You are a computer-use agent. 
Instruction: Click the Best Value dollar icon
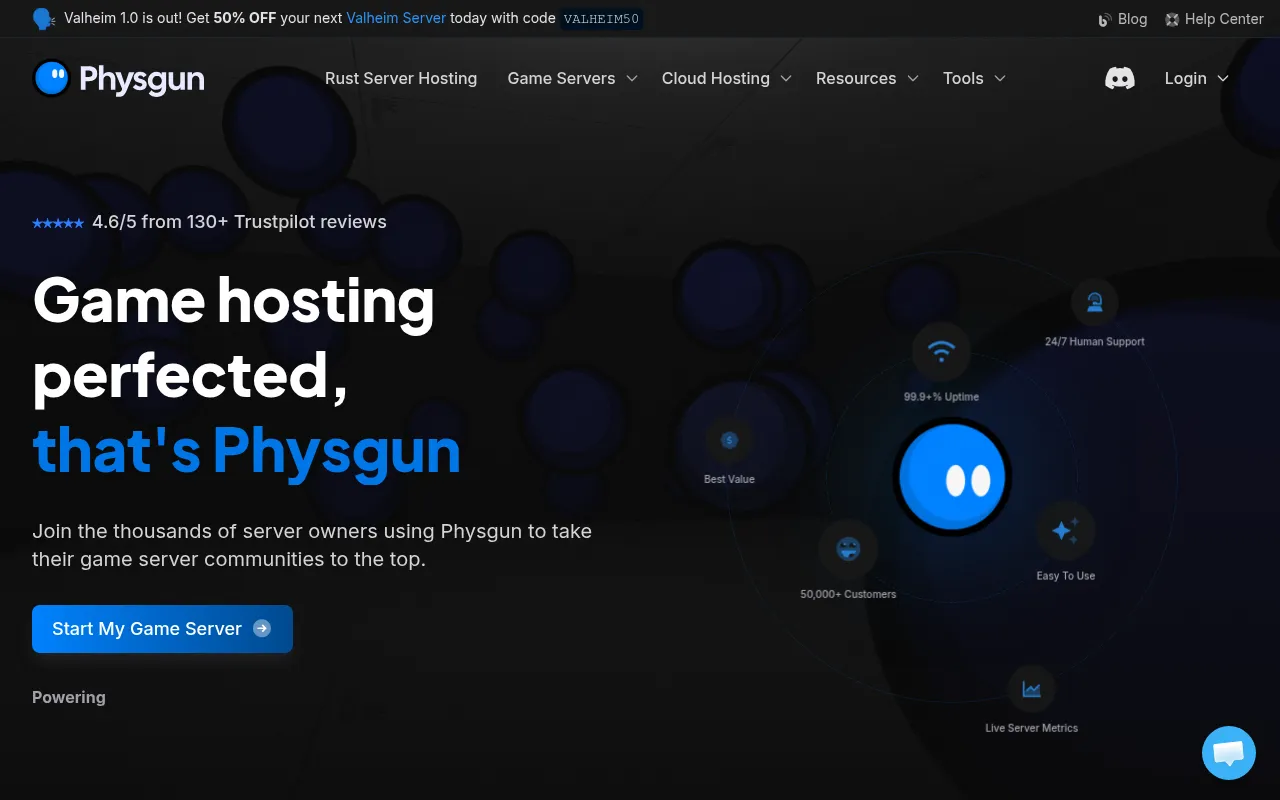pos(729,440)
